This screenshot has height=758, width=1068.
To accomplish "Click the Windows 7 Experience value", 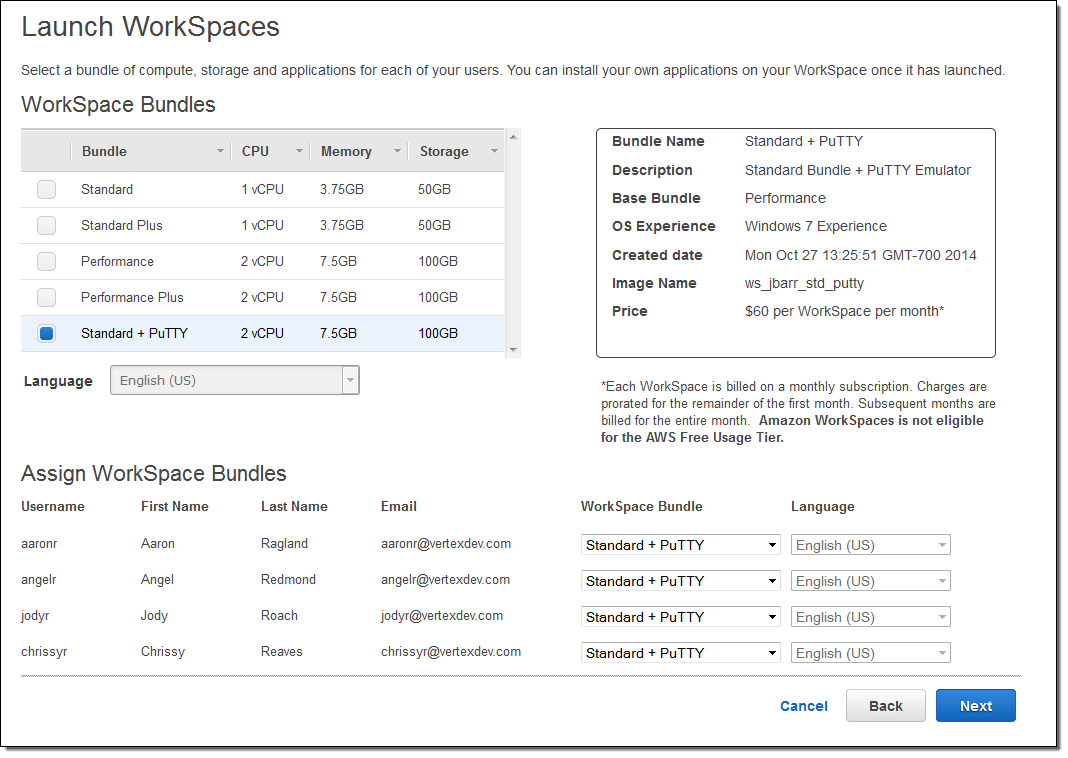I will (815, 226).
